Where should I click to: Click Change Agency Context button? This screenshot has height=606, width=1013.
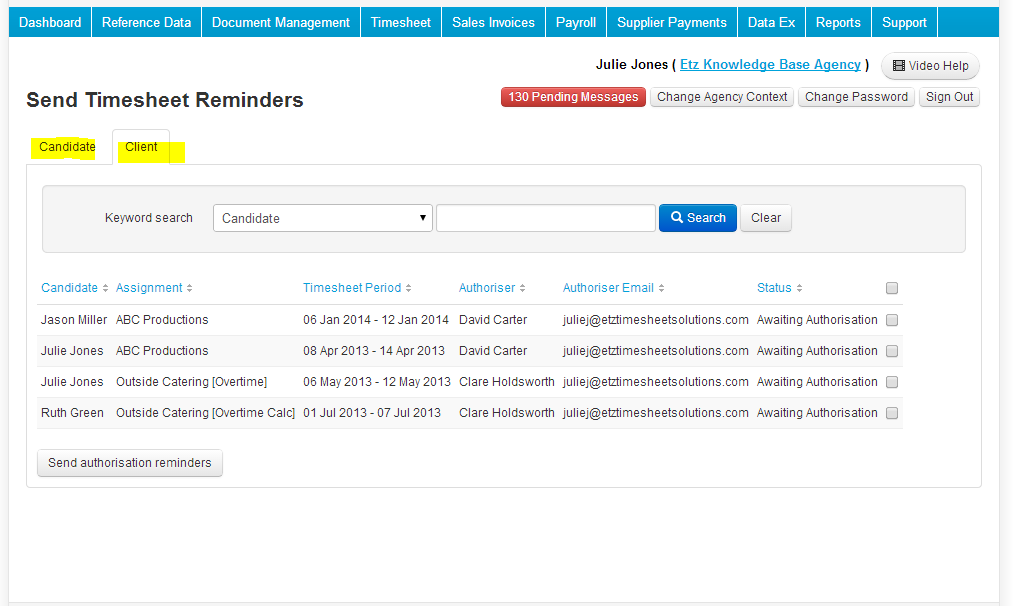pyautogui.click(x=722, y=97)
